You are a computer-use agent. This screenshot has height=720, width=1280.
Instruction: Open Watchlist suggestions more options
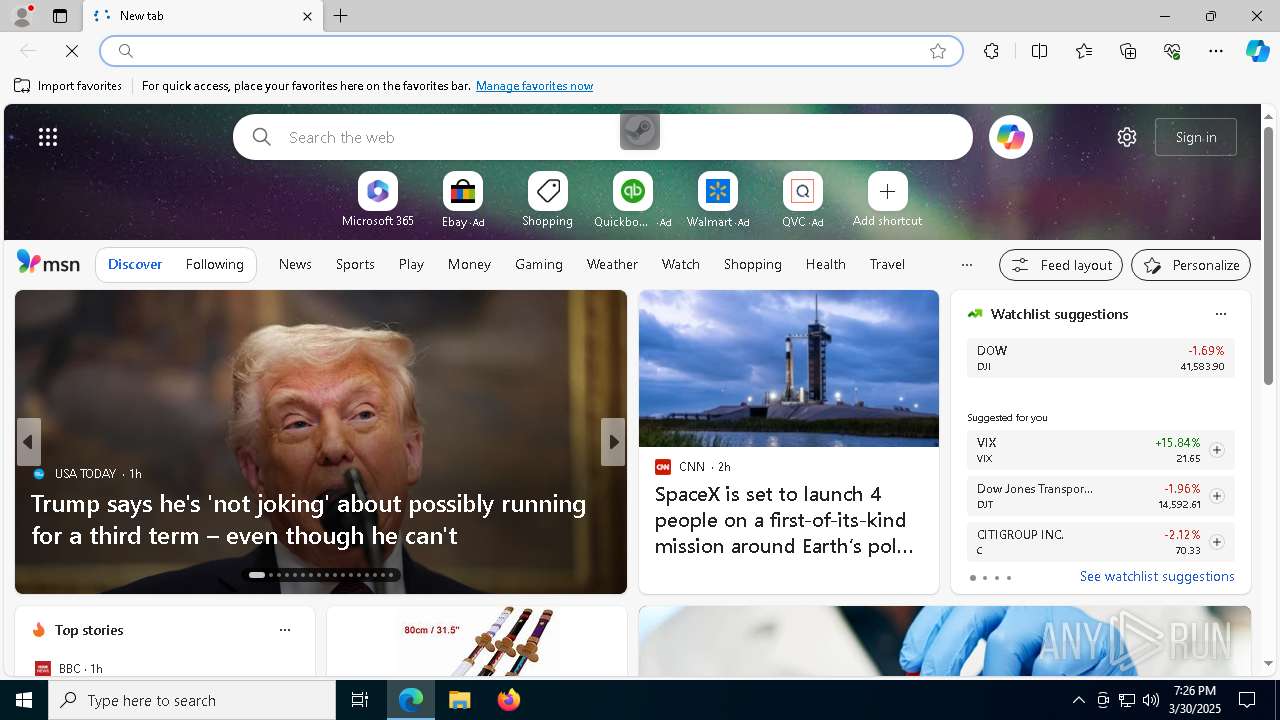click(1220, 314)
